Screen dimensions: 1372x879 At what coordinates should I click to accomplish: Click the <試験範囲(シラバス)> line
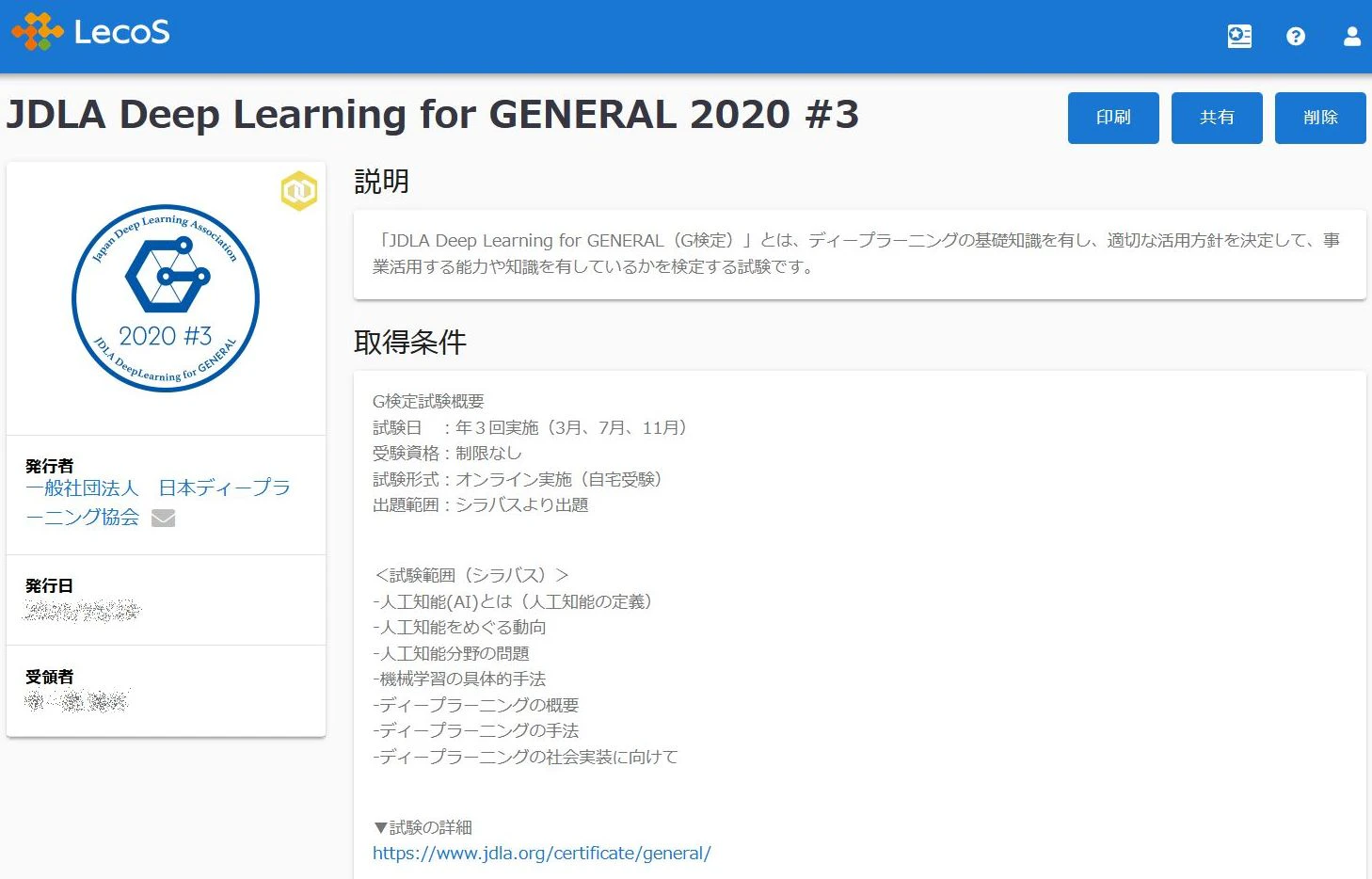point(471,576)
